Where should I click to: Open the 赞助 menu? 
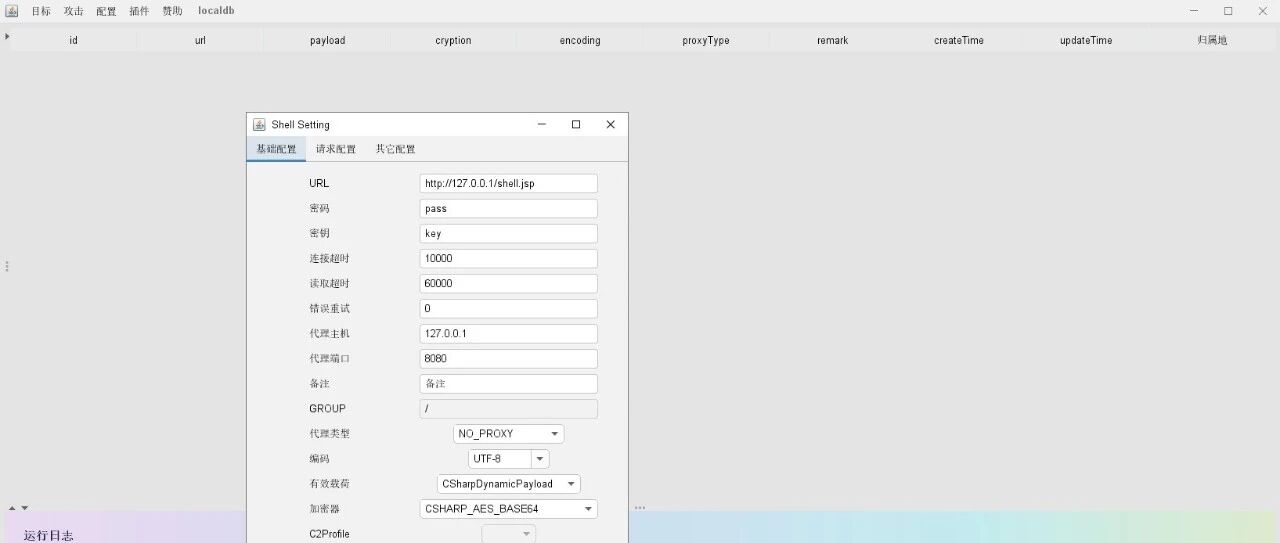click(x=172, y=11)
